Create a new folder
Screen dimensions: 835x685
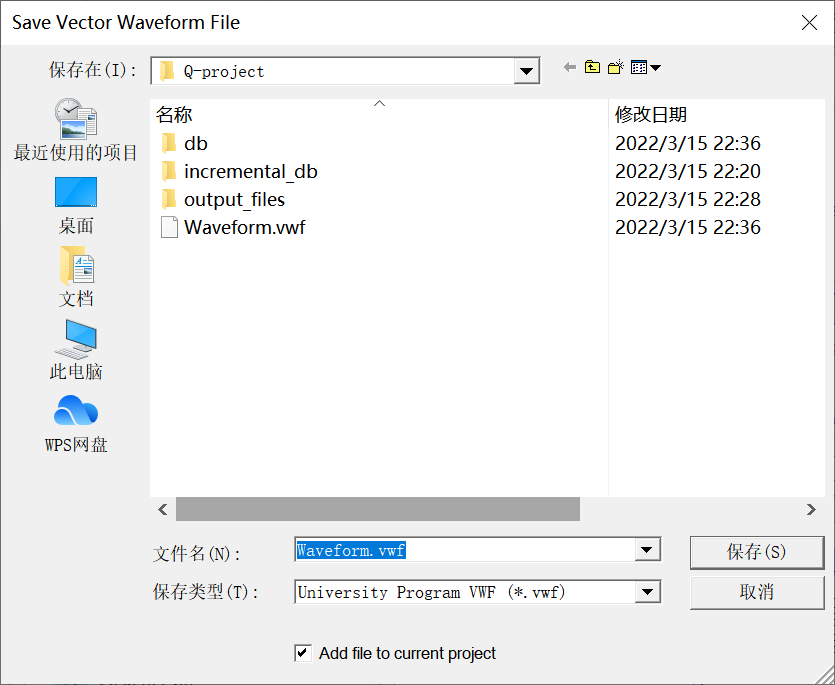coord(616,67)
